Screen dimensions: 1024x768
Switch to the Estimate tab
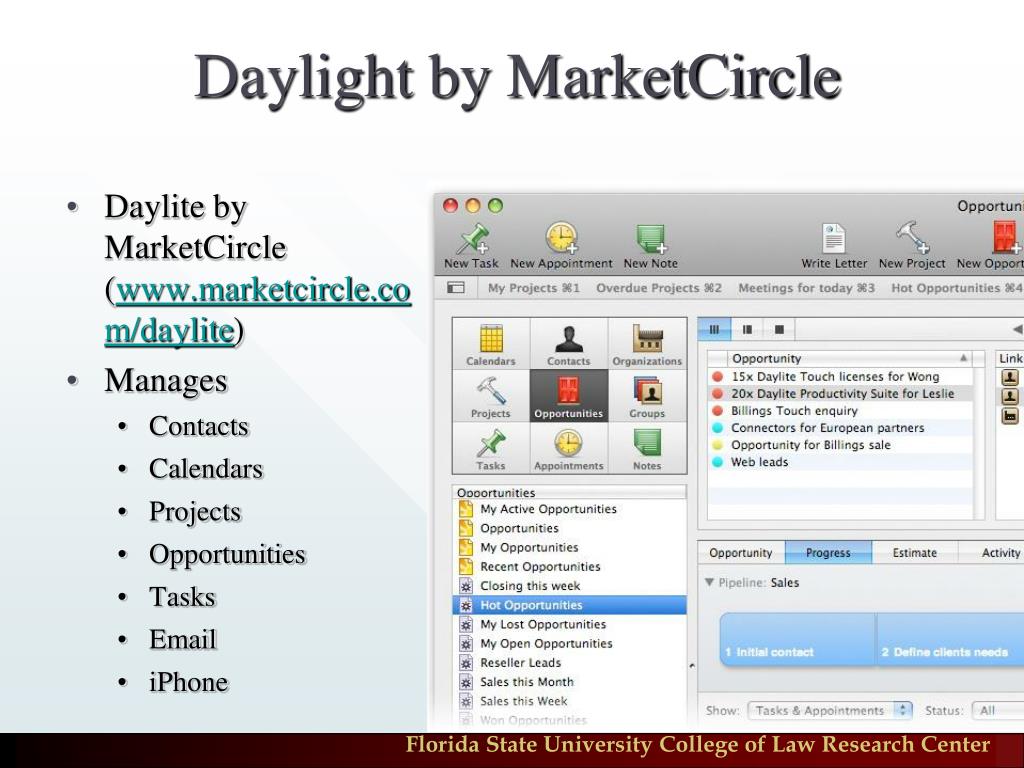tap(914, 552)
